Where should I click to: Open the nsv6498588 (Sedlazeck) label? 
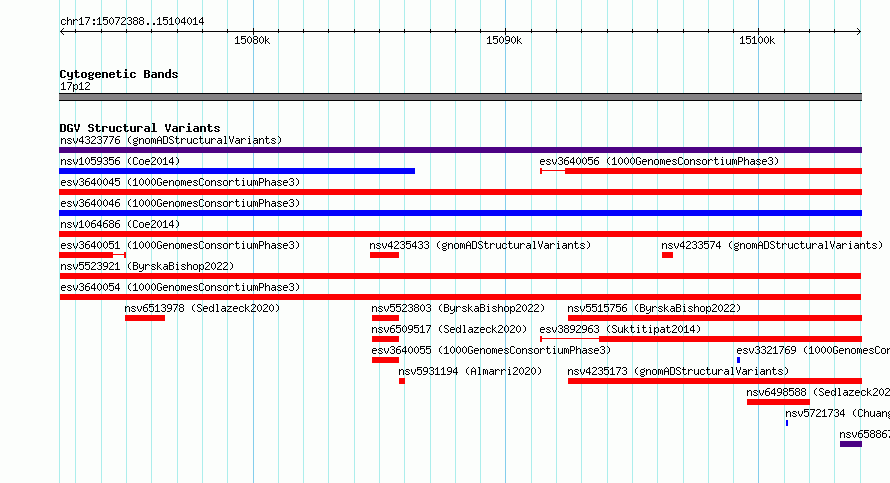(818, 392)
